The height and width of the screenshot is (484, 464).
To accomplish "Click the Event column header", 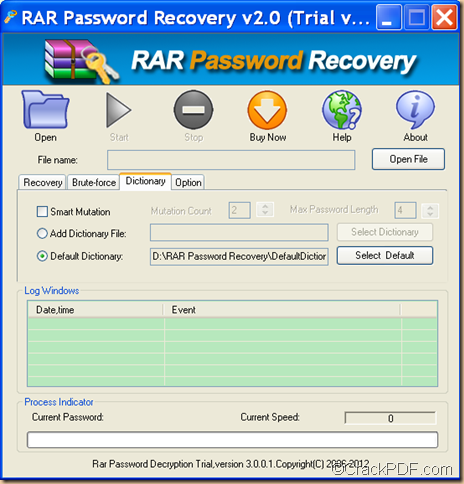I will (x=283, y=310).
